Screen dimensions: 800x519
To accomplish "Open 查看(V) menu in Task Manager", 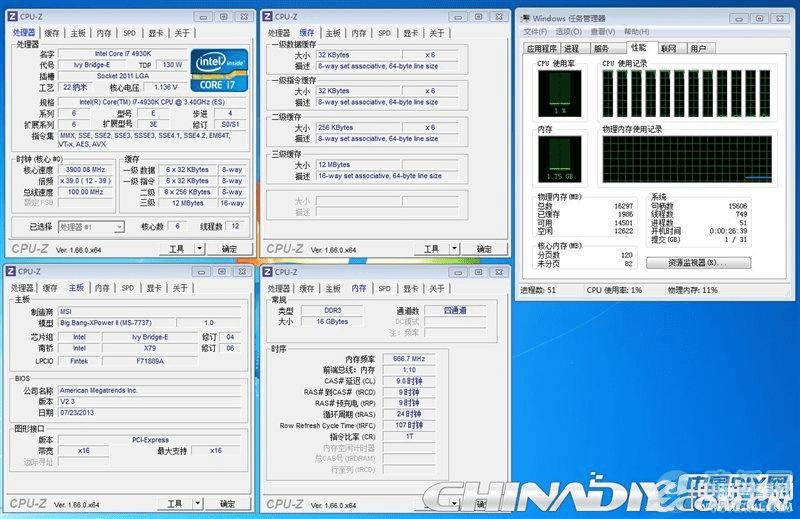I will pos(603,32).
